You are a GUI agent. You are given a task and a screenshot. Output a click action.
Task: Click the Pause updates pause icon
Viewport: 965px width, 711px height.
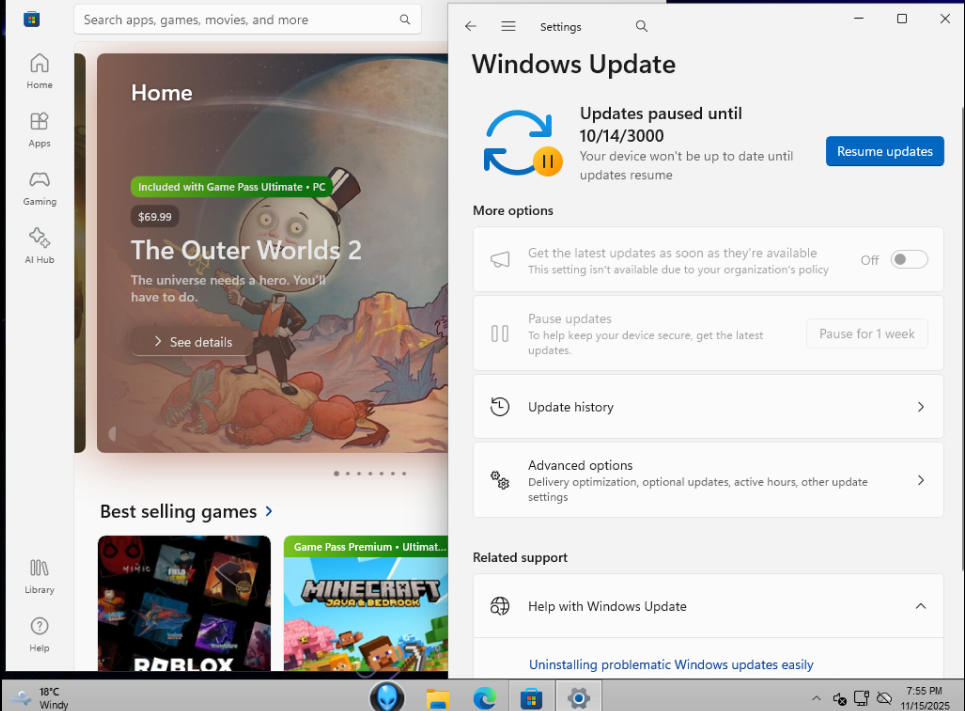tap(500, 334)
